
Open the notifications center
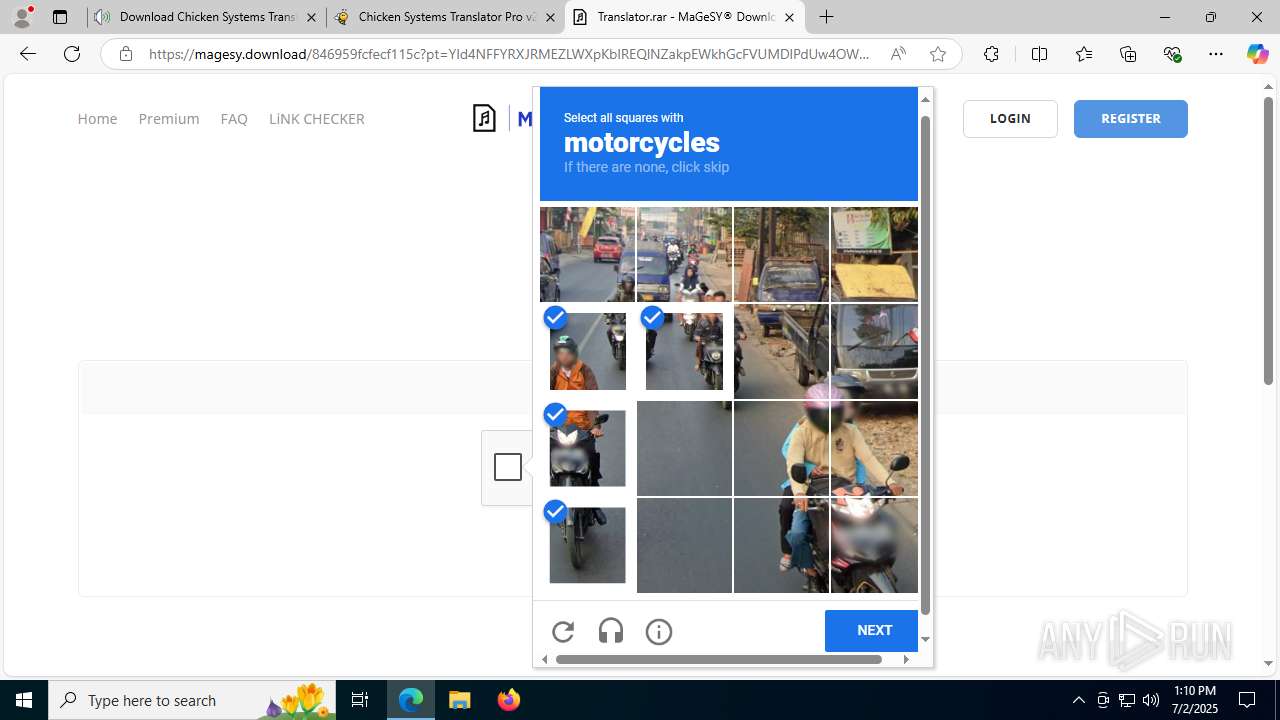pyautogui.click(x=1247, y=700)
